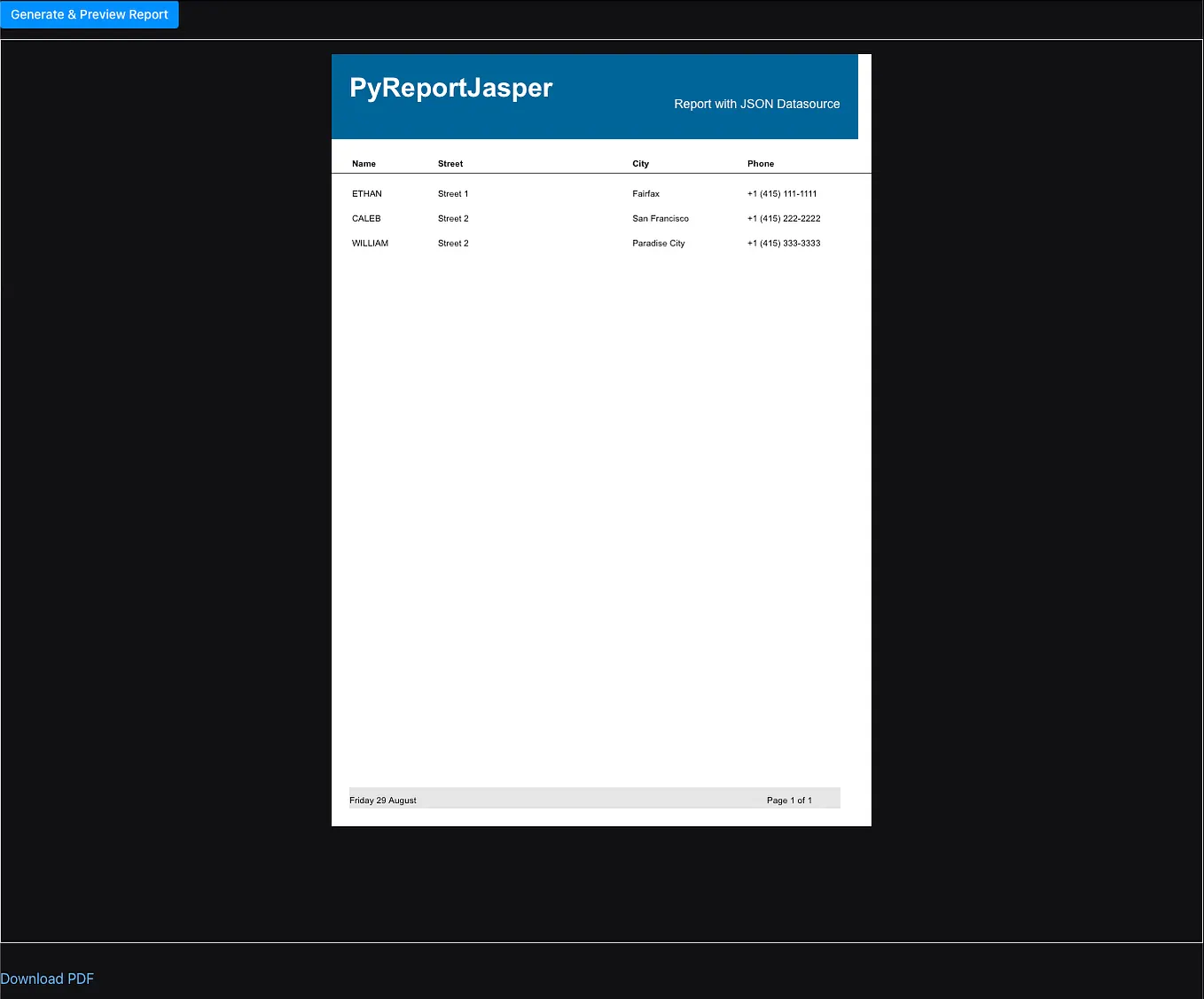Click the Street 1 address cell
The width and height of the screenshot is (1204, 999).
[x=453, y=193]
